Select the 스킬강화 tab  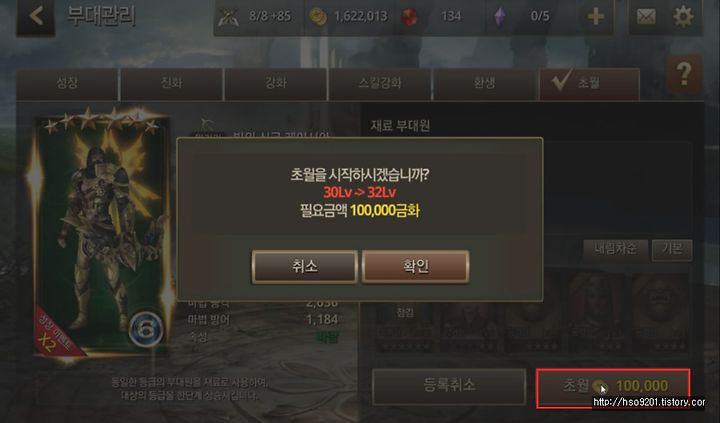click(x=380, y=84)
